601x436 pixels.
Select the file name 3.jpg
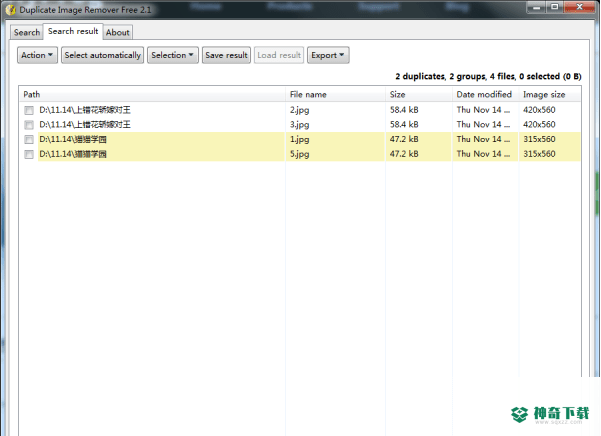pos(299,125)
